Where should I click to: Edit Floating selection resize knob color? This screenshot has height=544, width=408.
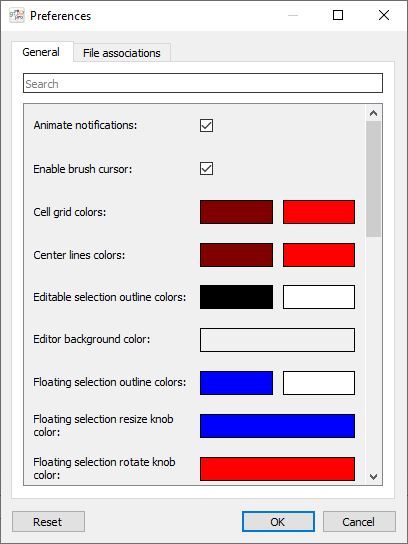[x=277, y=426]
